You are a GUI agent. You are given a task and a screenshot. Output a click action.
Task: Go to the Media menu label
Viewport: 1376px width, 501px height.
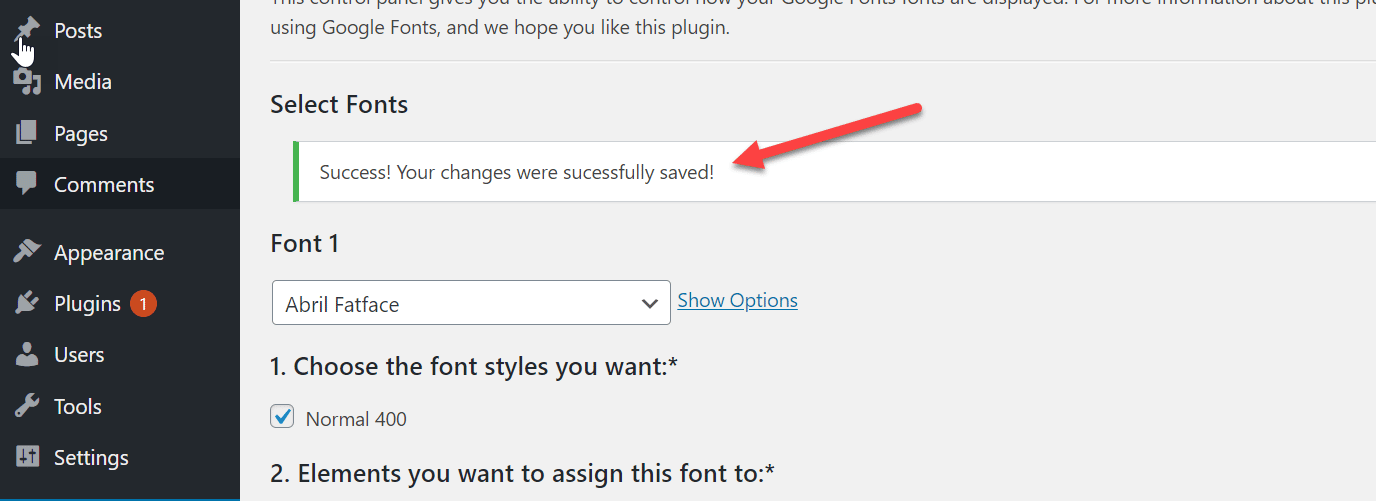point(83,82)
